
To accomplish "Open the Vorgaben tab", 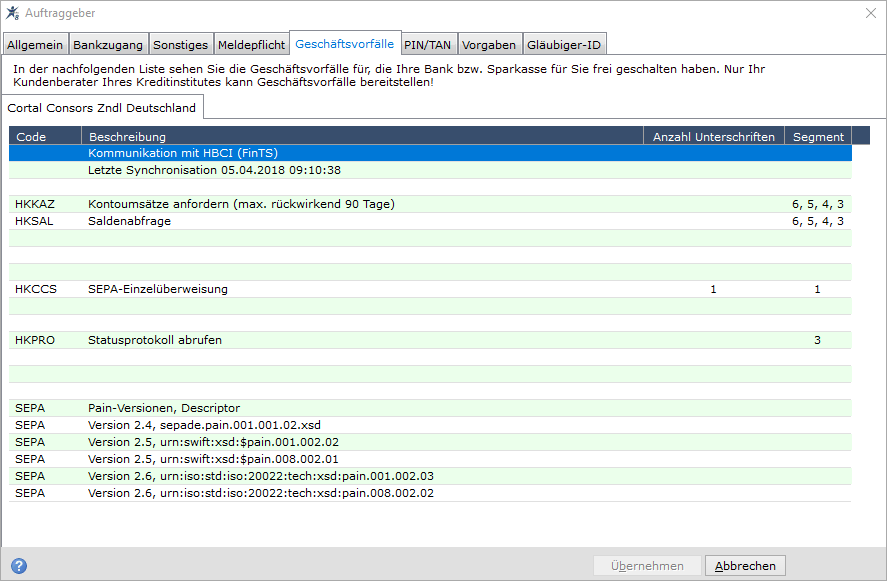I will click(x=489, y=45).
